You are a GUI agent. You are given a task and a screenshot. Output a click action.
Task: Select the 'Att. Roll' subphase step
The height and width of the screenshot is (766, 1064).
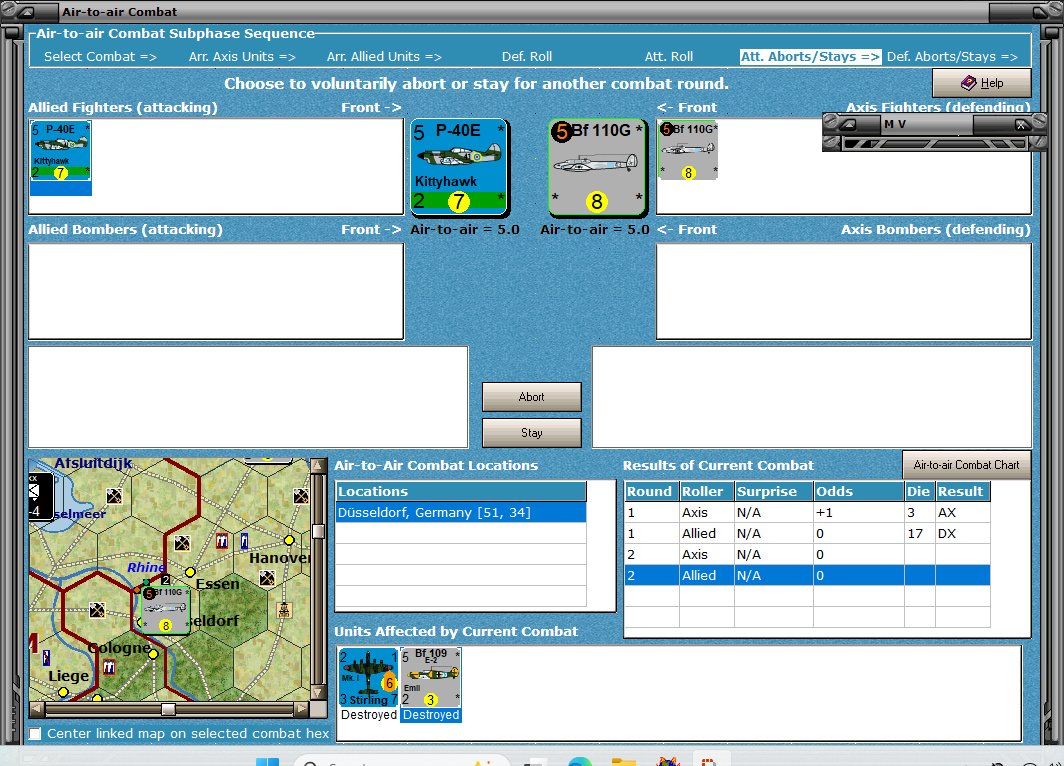[668, 56]
